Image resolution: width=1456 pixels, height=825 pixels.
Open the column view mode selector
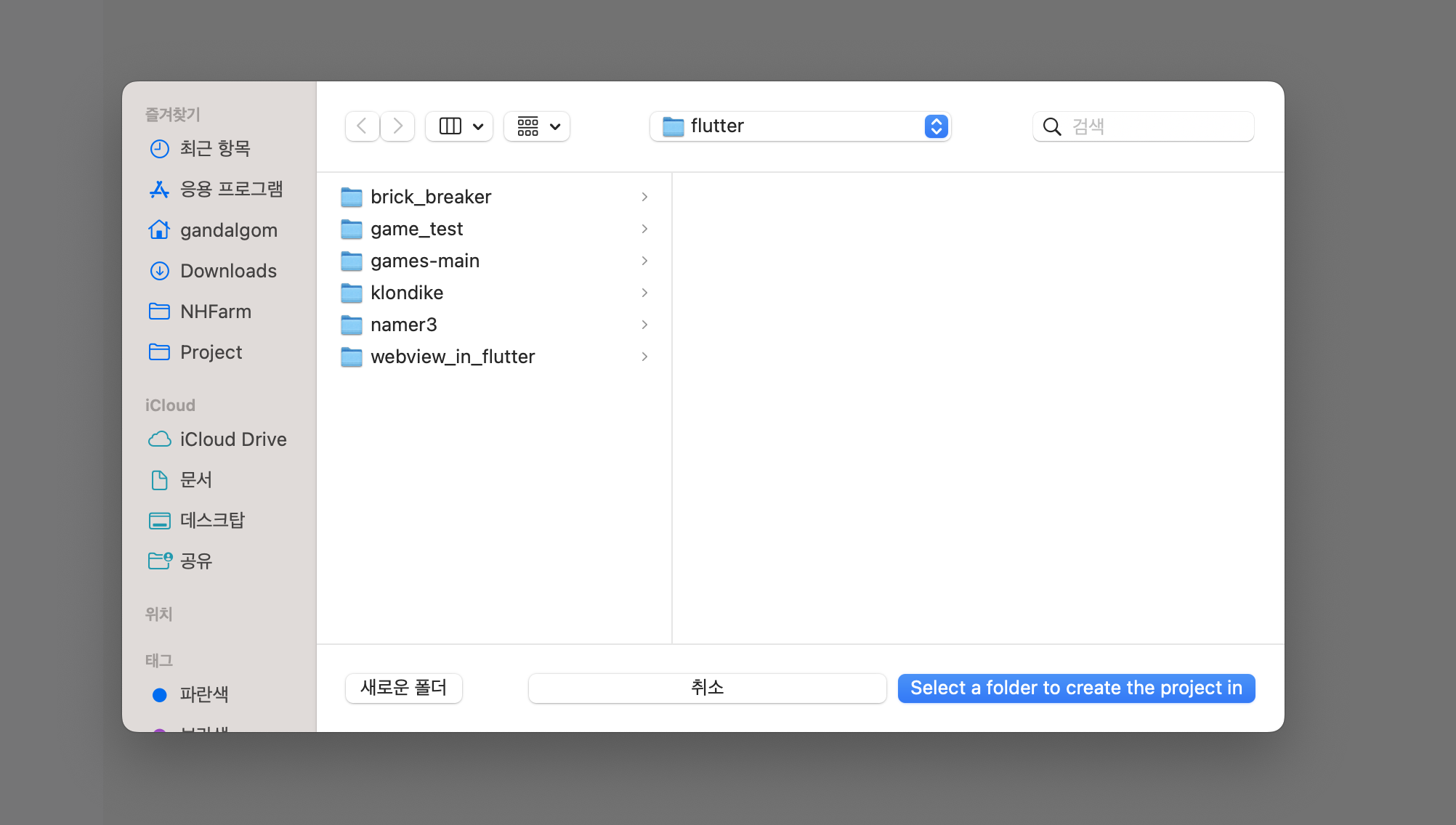460,126
